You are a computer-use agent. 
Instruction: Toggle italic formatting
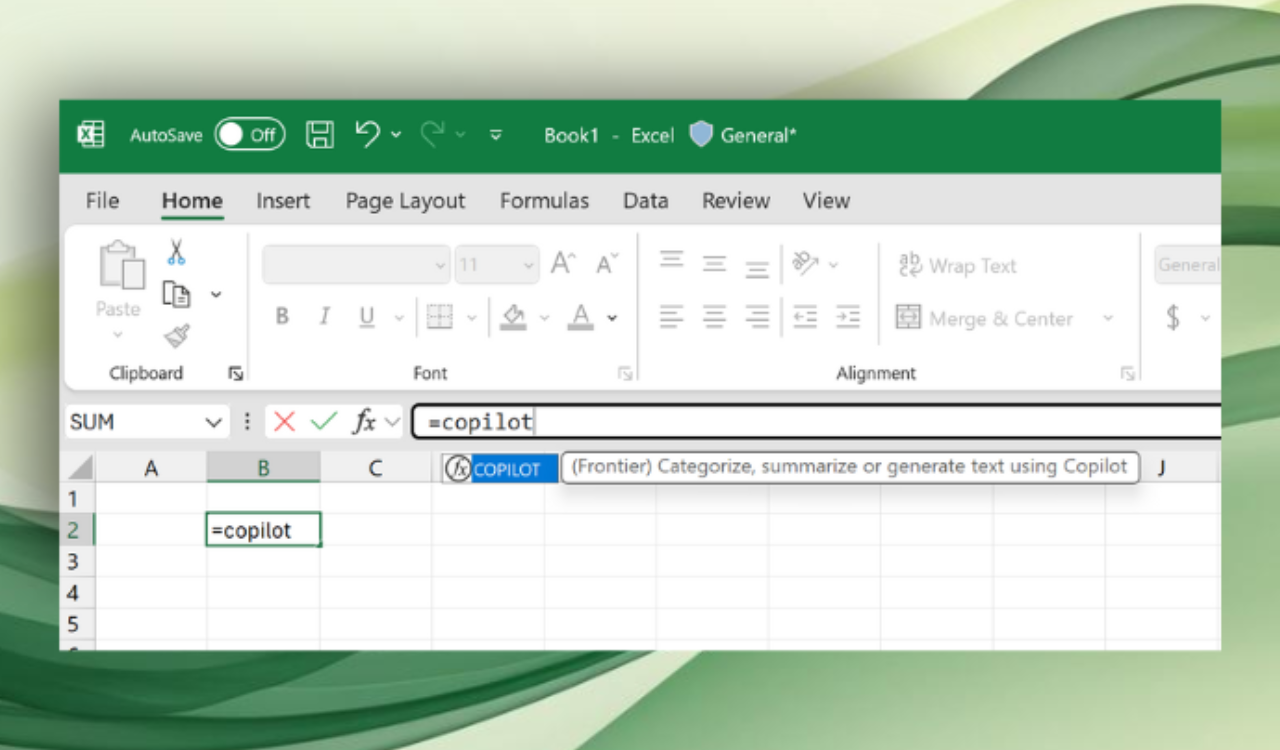pyautogui.click(x=323, y=317)
